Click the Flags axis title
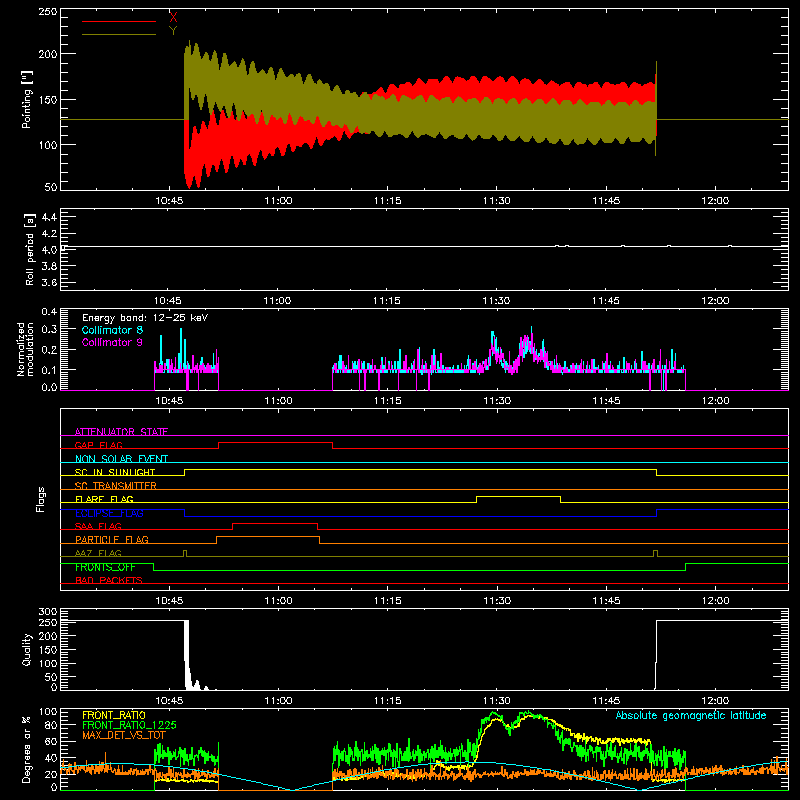The height and width of the screenshot is (800, 800). coord(41,499)
